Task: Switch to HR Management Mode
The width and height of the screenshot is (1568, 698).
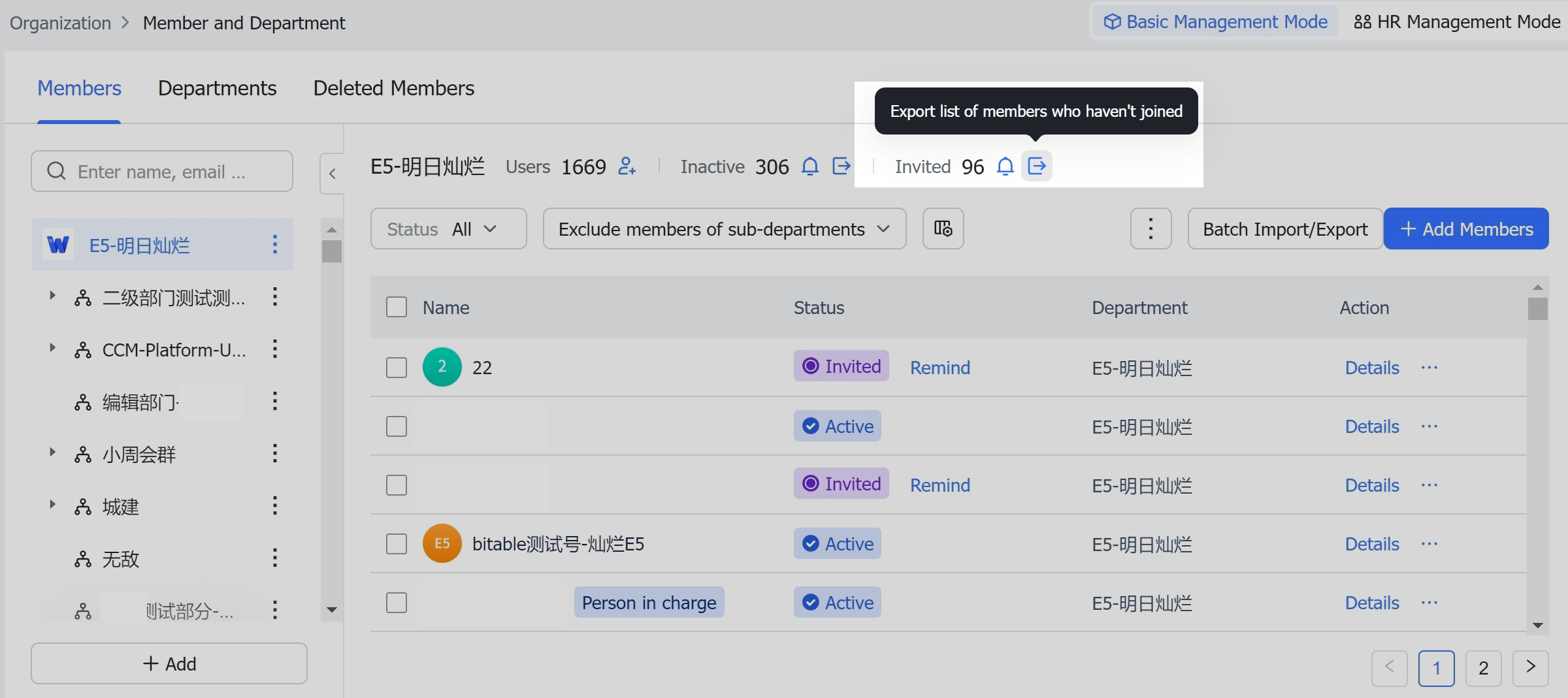Action: [x=1457, y=22]
